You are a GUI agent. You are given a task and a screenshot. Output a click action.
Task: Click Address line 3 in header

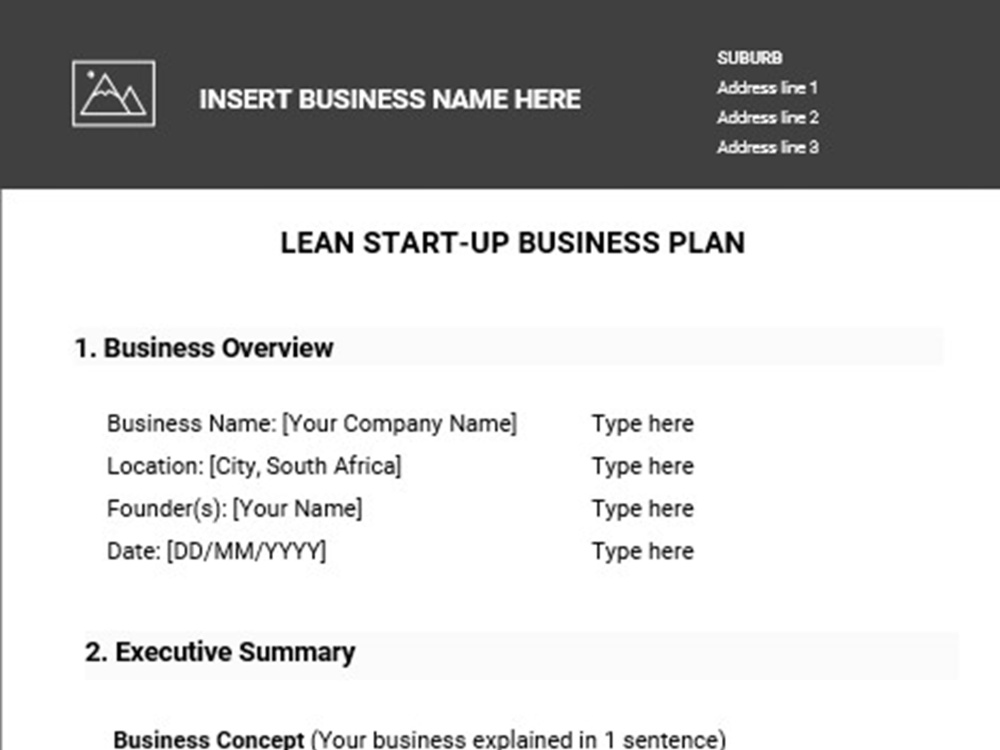(768, 147)
